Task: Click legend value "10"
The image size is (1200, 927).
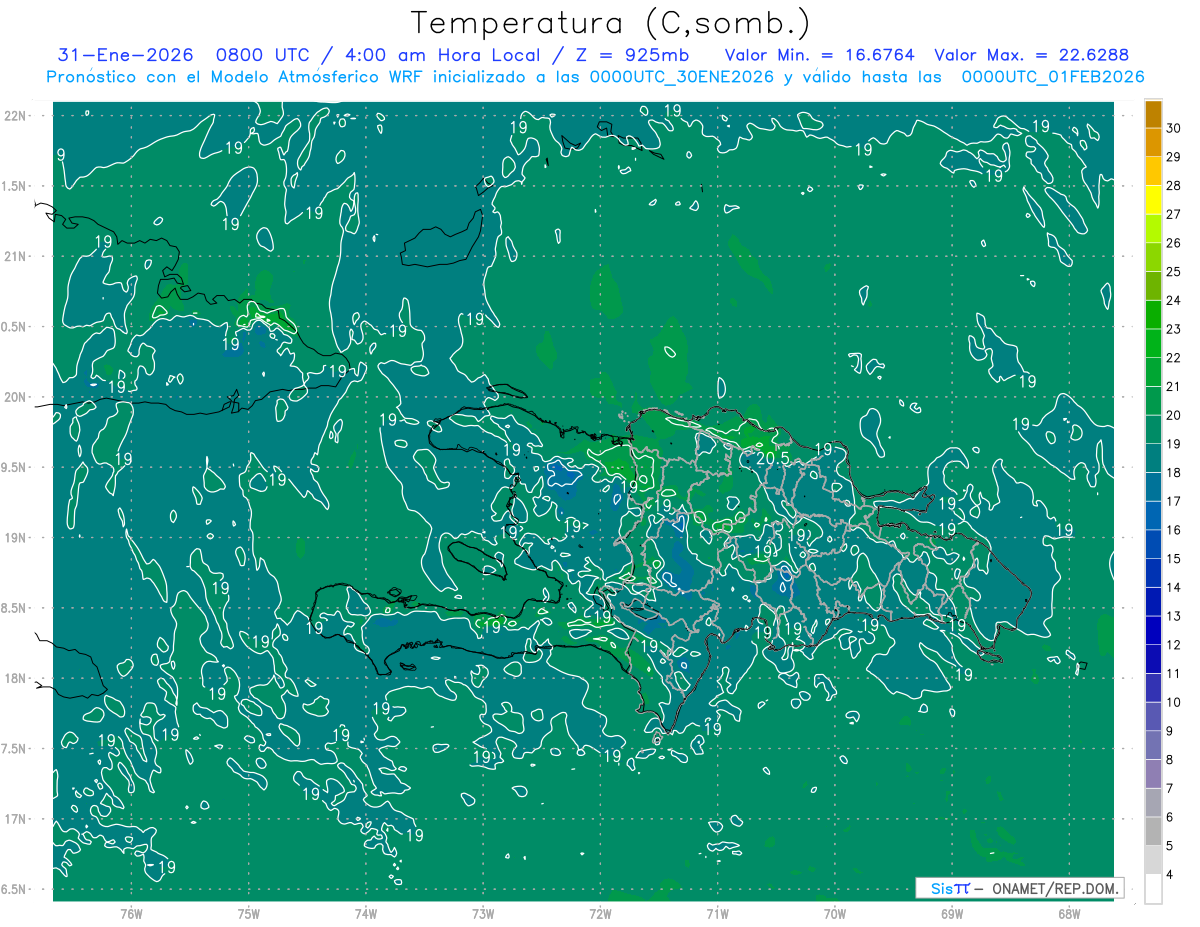Action: pyautogui.click(x=1174, y=702)
